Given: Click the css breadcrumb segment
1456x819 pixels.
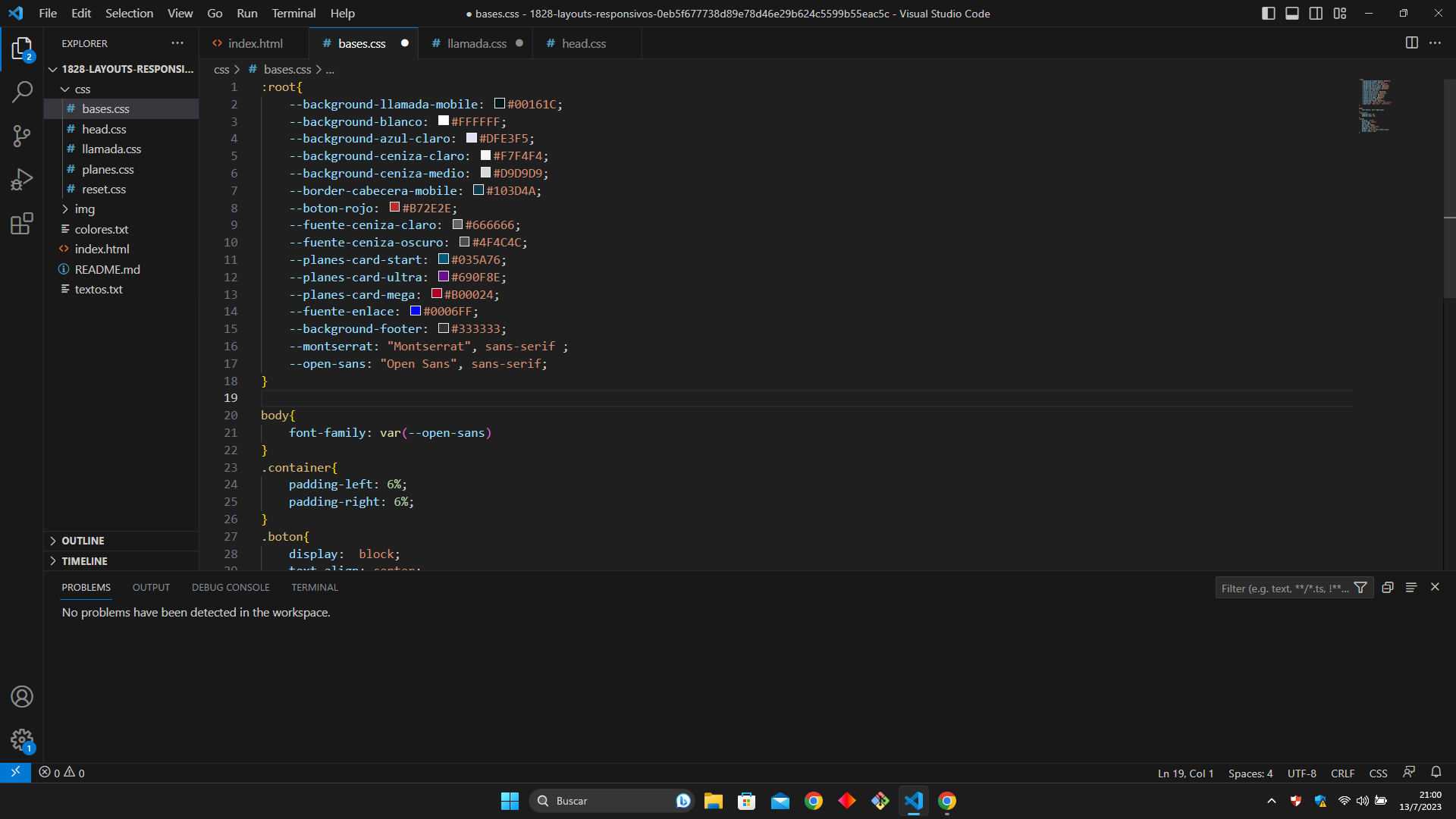Looking at the screenshot, I should (x=221, y=70).
